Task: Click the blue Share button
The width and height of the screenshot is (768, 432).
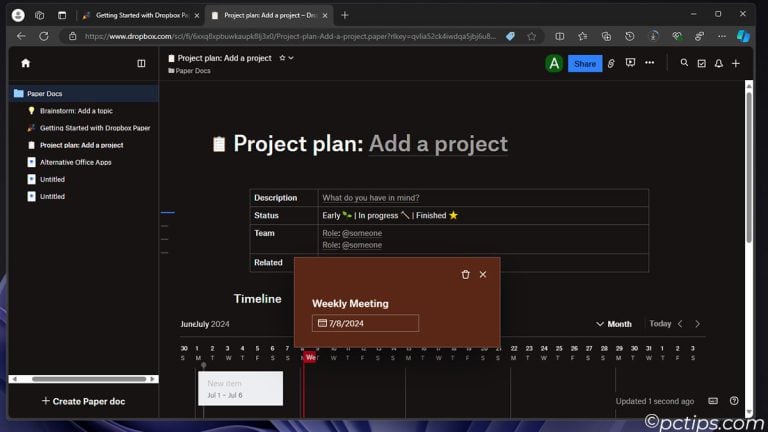Action: (x=585, y=63)
